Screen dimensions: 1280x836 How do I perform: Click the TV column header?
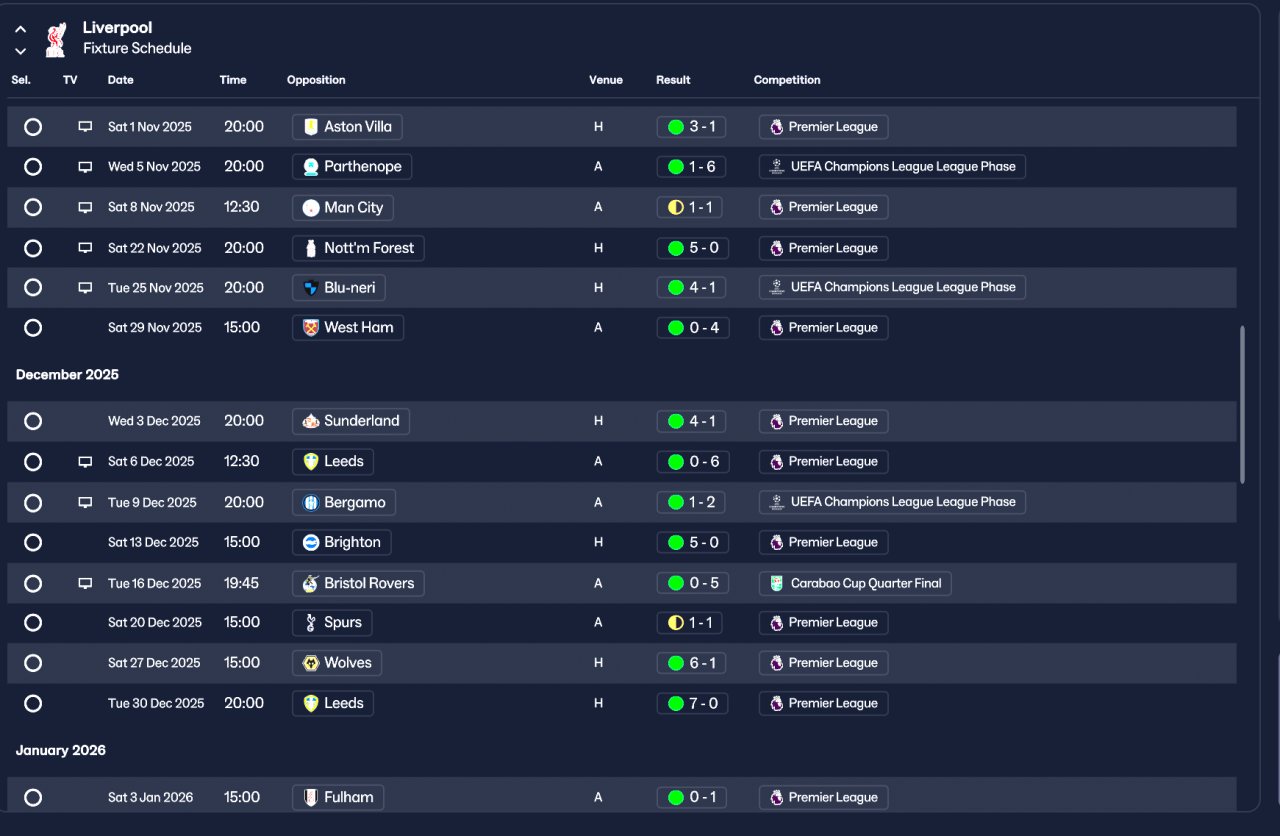(70, 80)
